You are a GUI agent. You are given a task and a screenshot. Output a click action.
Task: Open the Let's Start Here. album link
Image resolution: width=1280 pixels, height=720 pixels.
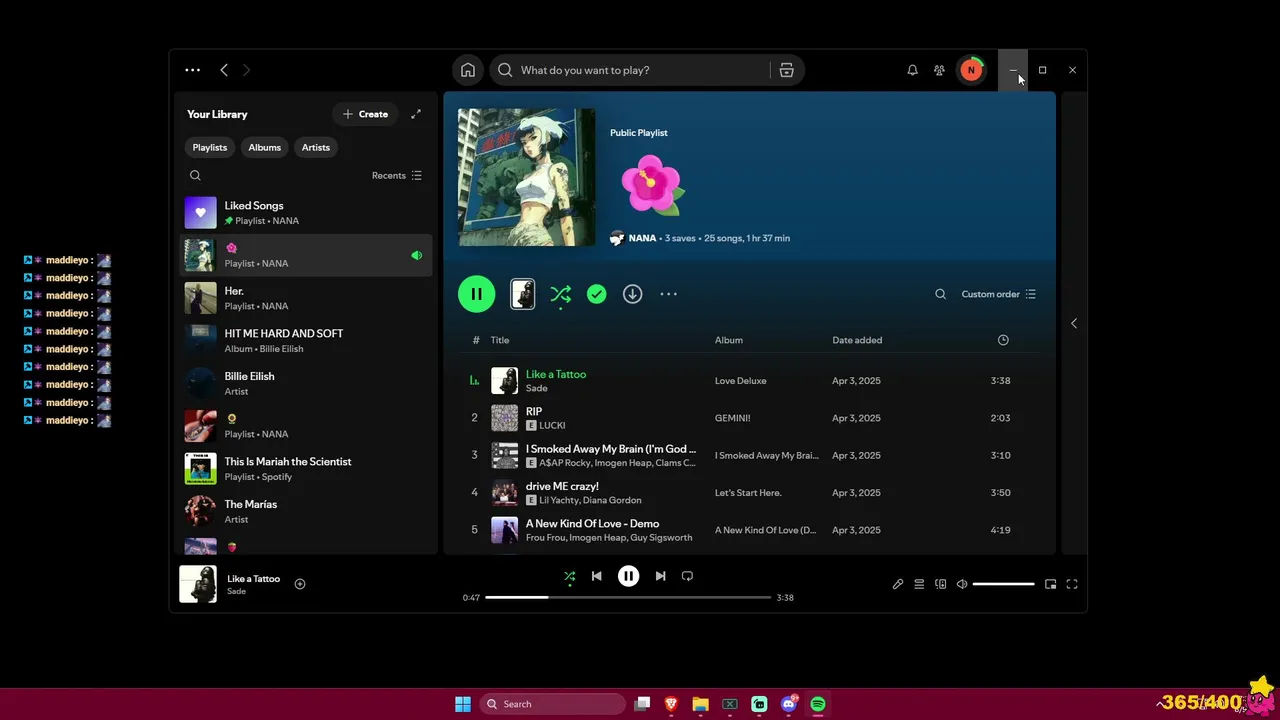point(748,493)
